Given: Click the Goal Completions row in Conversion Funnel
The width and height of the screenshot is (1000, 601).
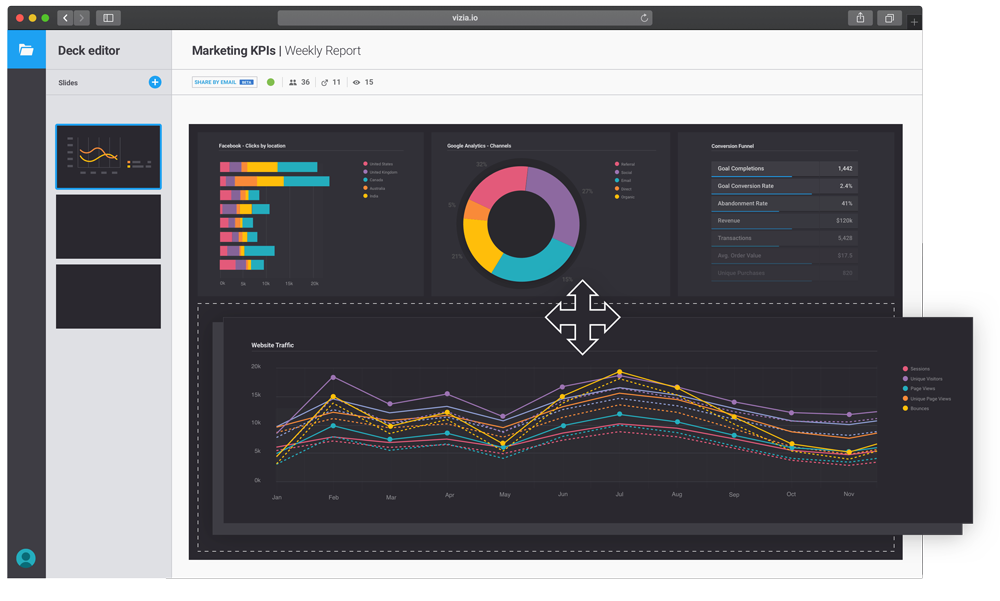Looking at the screenshot, I should [x=784, y=169].
